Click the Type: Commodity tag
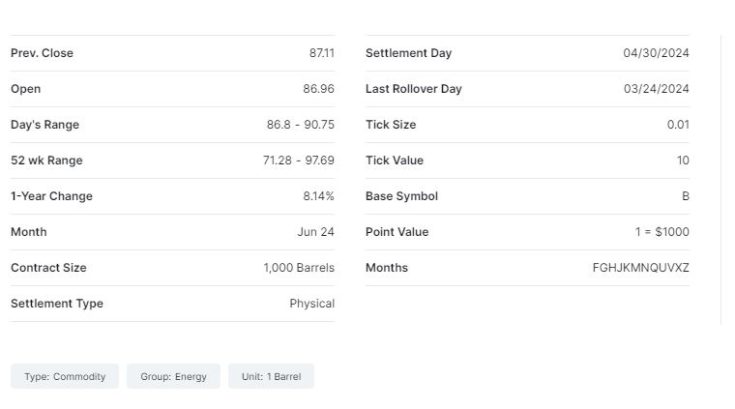 65,376
